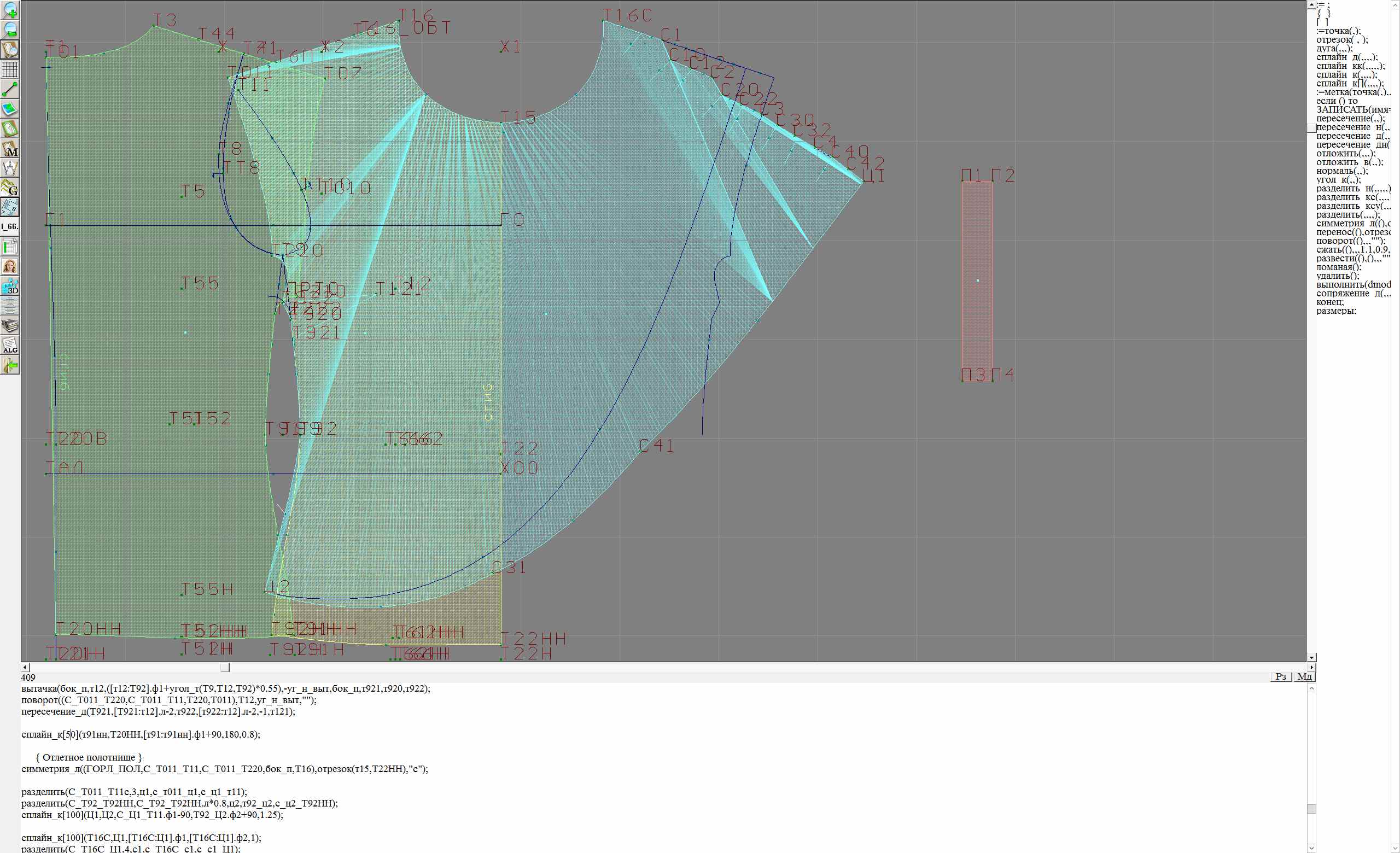1400x853 pixels.
Task: Click the zoom in magnifier icon
Action: 10,10
